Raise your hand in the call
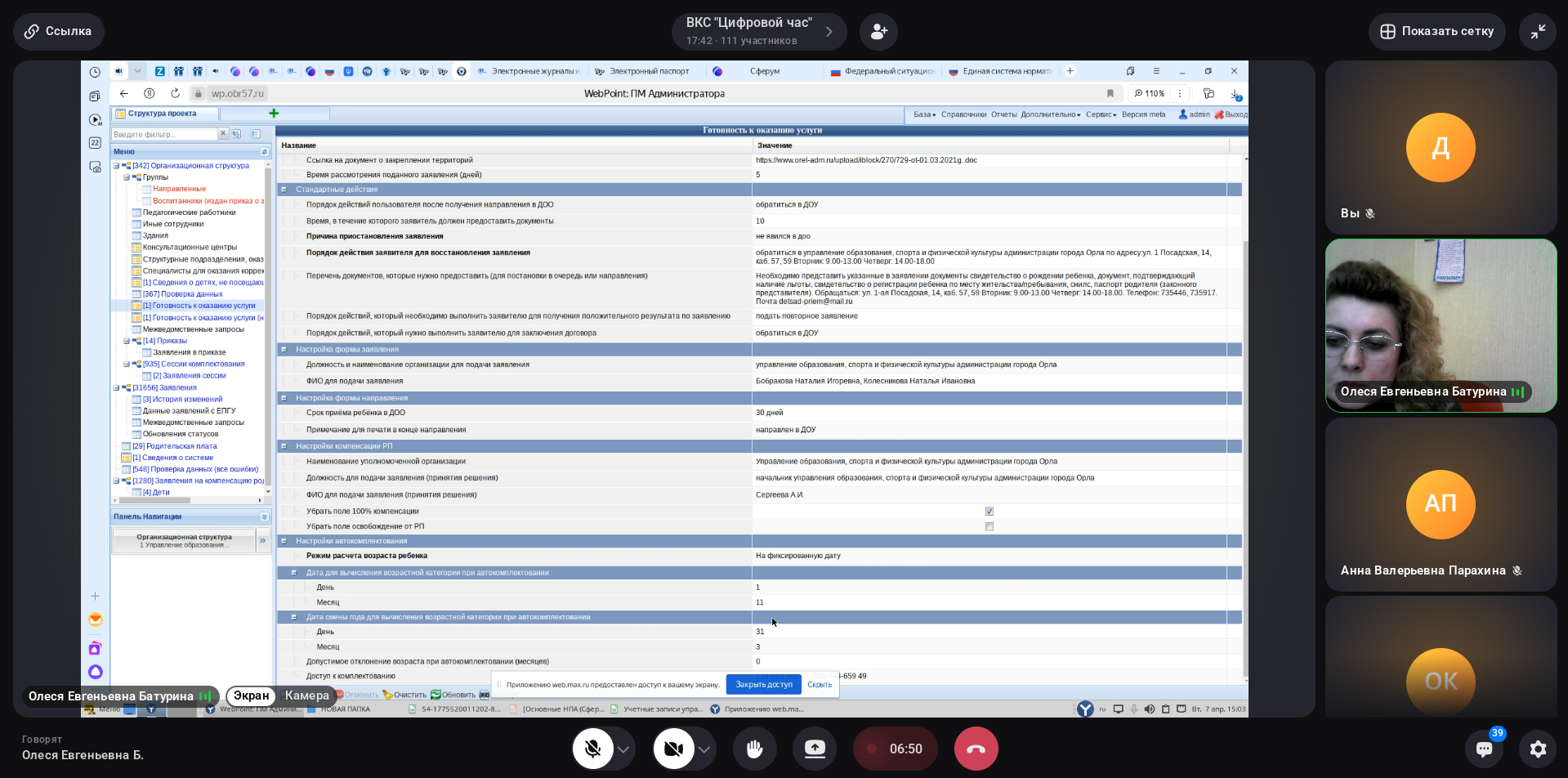1568x778 pixels. tap(754, 749)
